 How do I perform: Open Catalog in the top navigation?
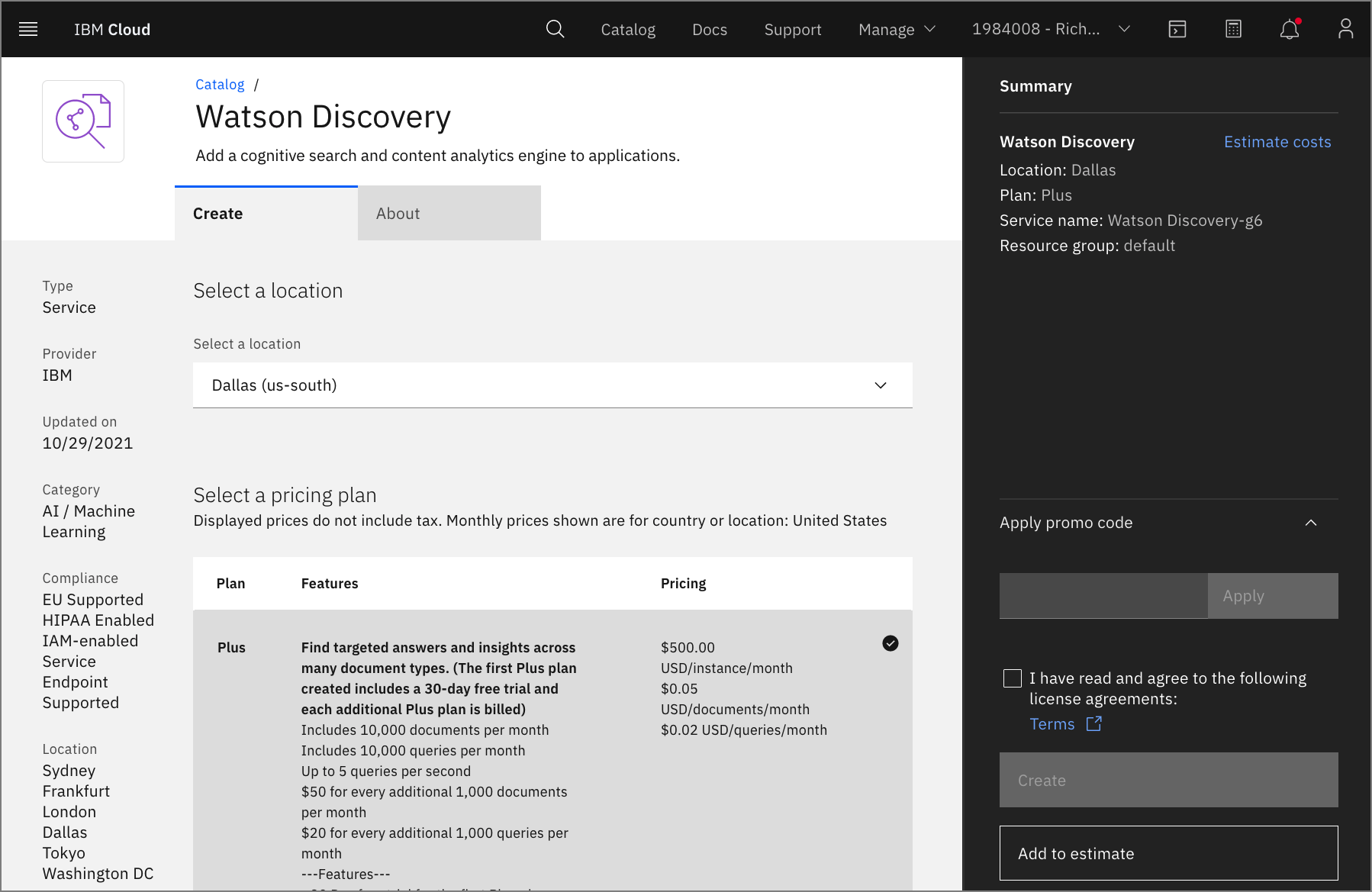point(627,29)
